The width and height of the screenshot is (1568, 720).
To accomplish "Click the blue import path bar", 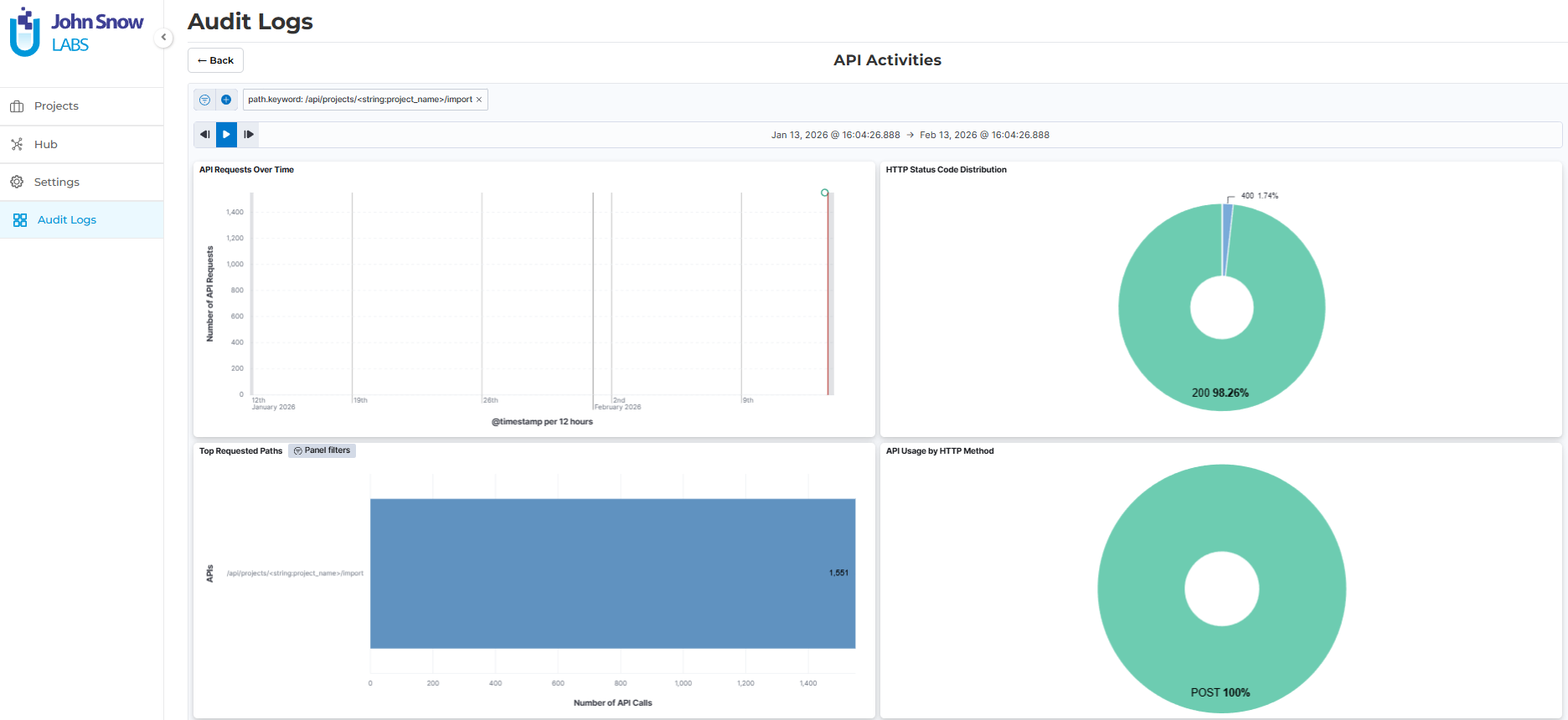I will click(612, 573).
